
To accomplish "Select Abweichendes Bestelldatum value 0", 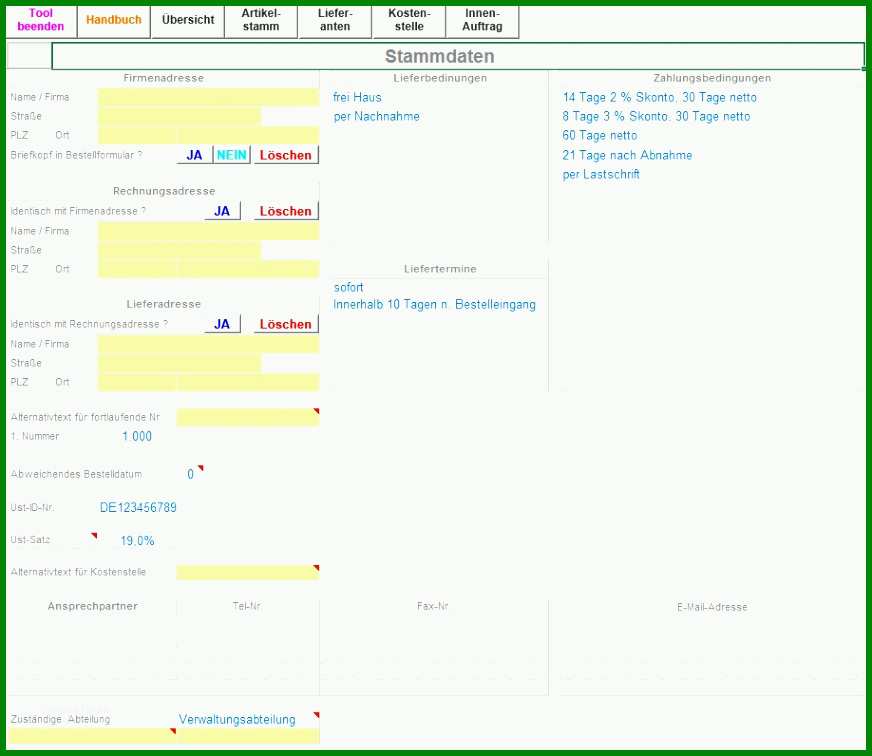I will 190,475.
